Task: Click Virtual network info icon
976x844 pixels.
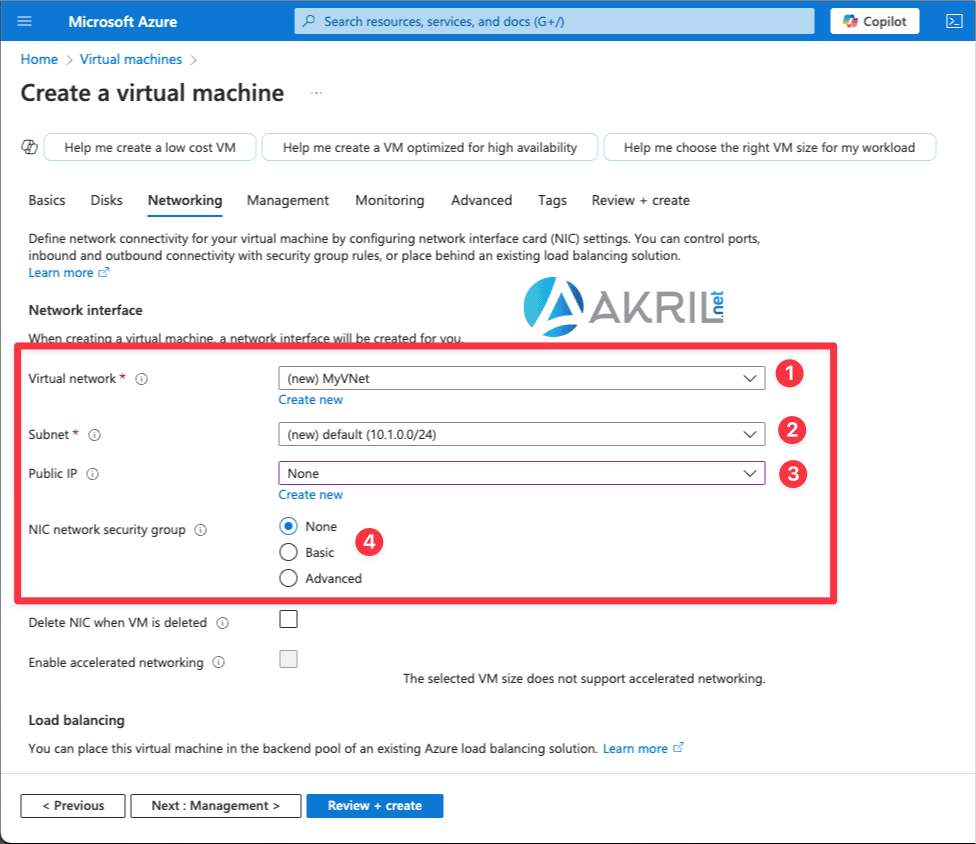Action: tap(142, 379)
